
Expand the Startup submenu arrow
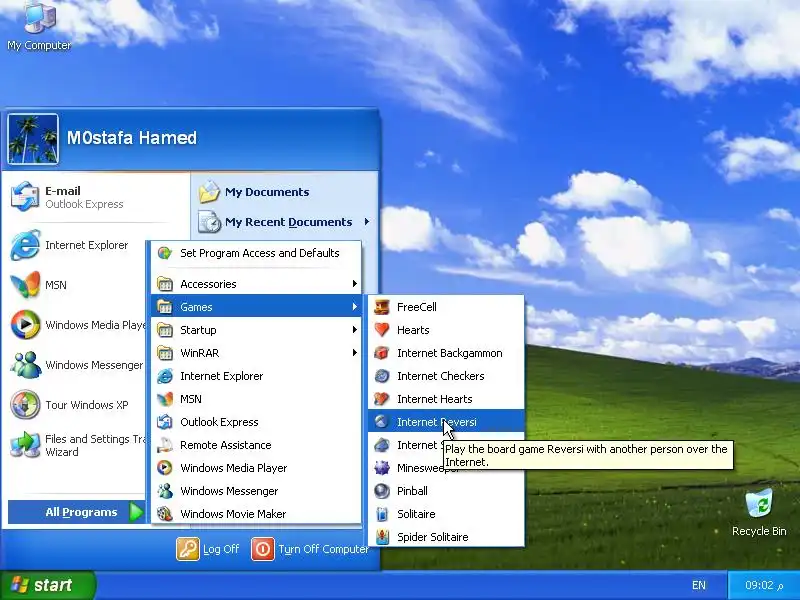click(355, 330)
